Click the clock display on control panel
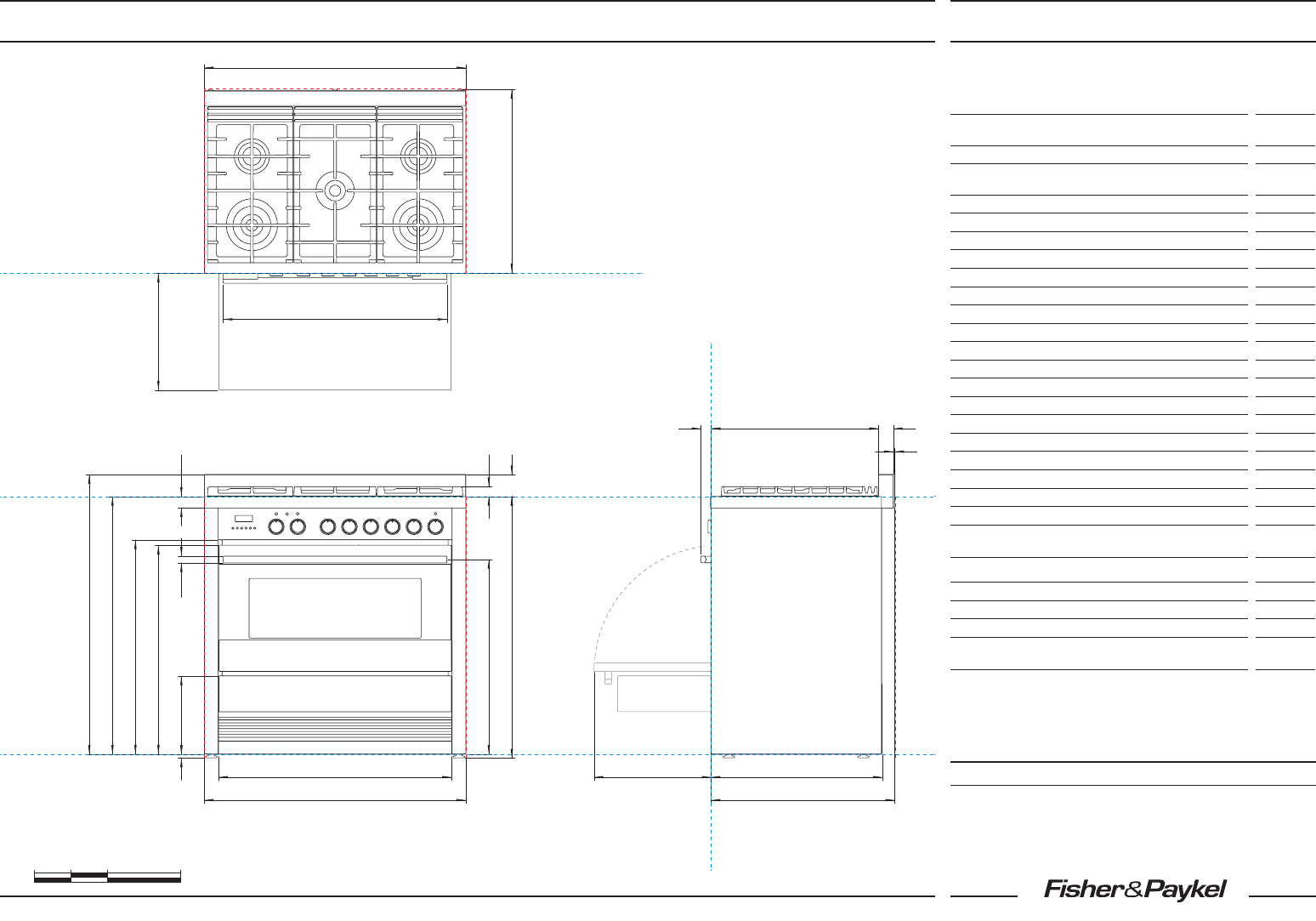Image resolution: width=1316 pixels, height=921 pixels. 244,520
